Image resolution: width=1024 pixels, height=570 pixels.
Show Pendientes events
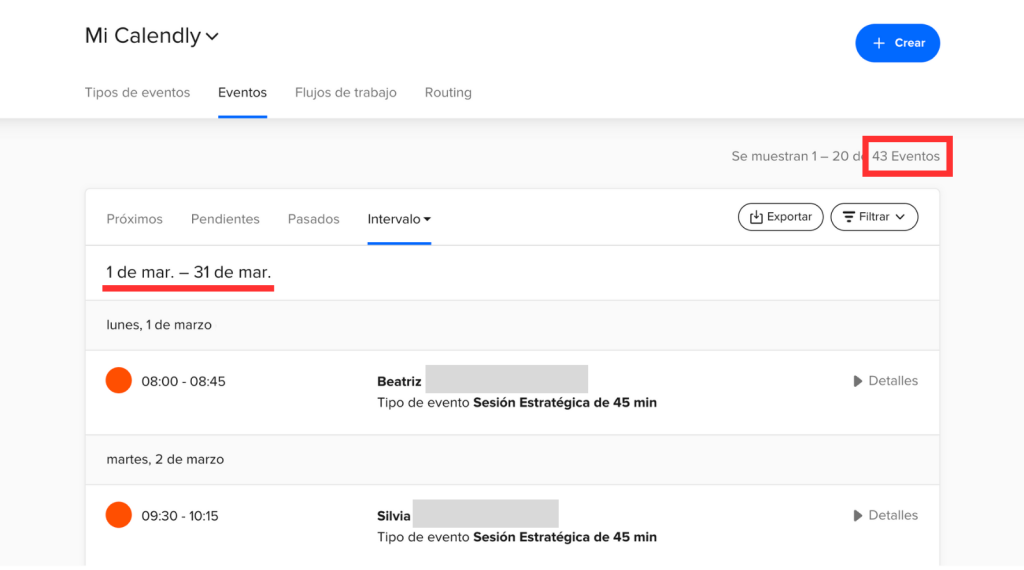coord(225,219)
